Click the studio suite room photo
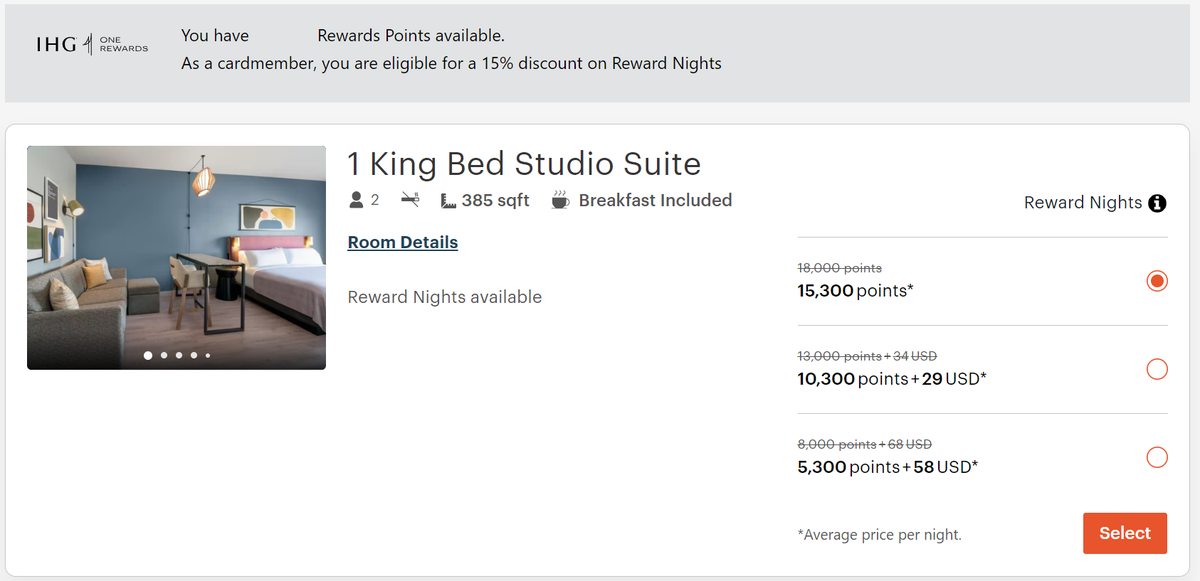The image size is (1200, 581). pos(176,250)
